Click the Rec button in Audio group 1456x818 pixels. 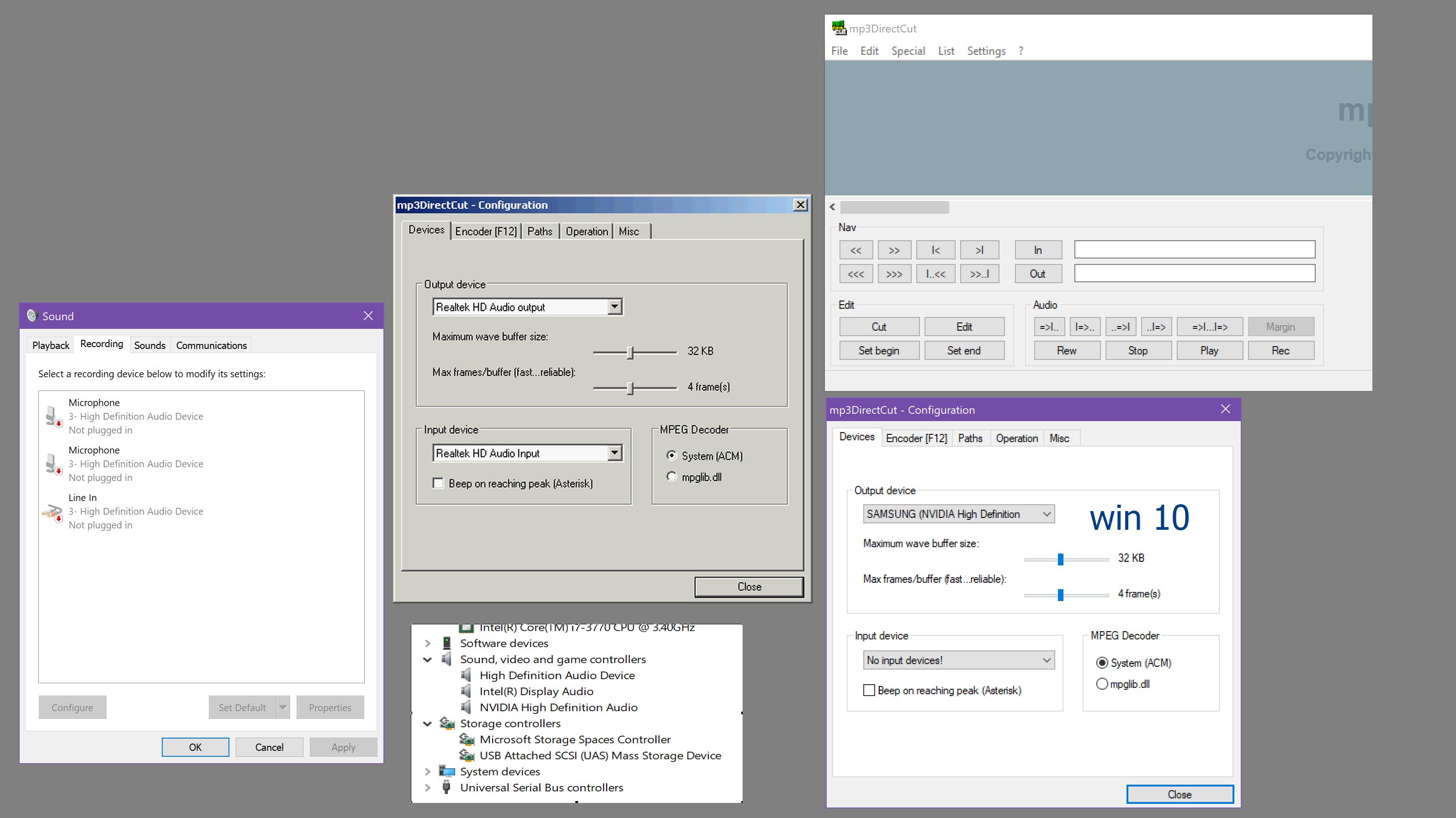1281,350
